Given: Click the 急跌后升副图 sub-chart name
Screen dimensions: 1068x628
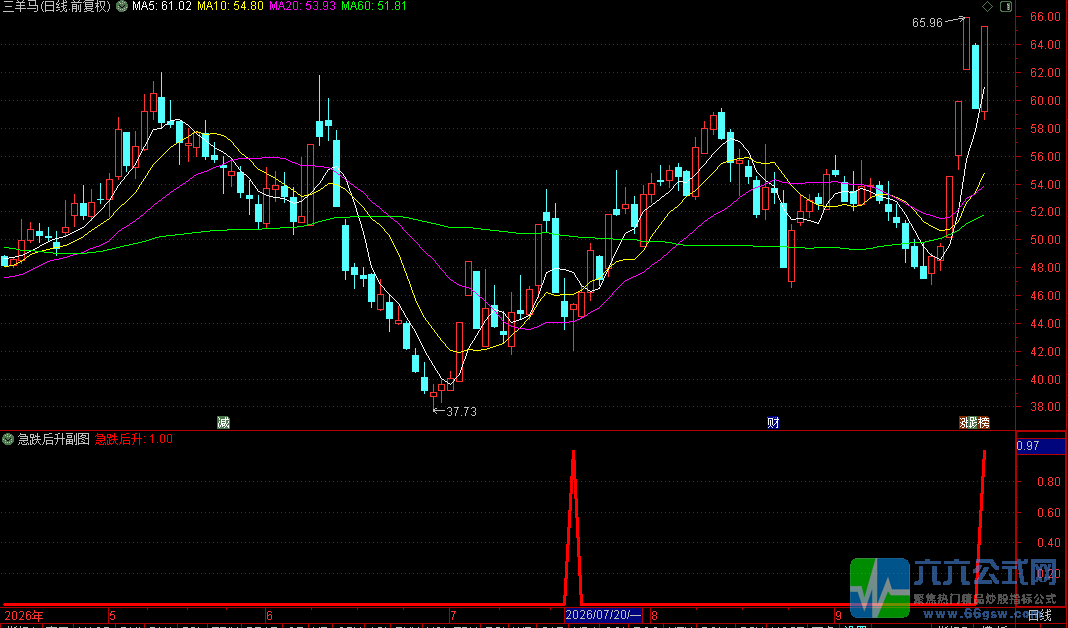Looking at the screenshot, I should [x=53, y=439].
